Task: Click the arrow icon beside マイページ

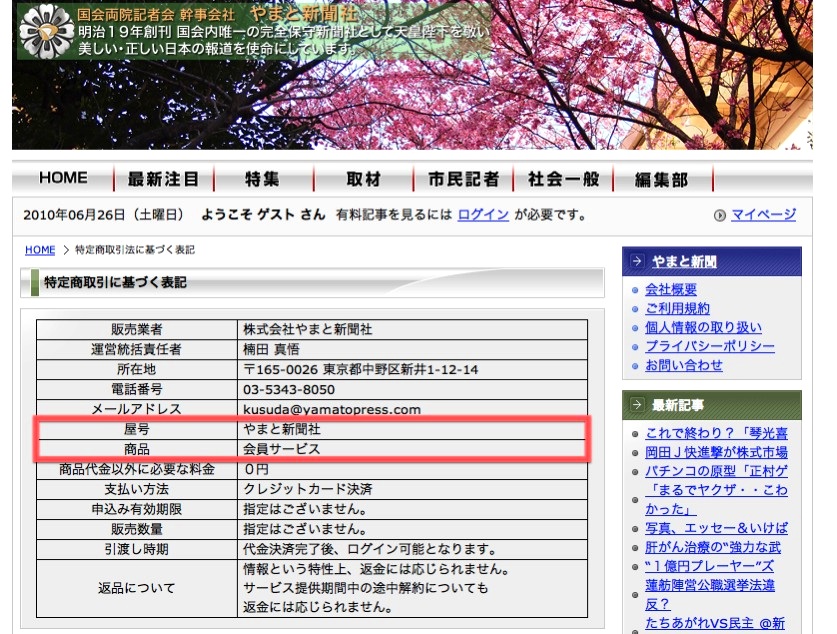Action: 720,215
